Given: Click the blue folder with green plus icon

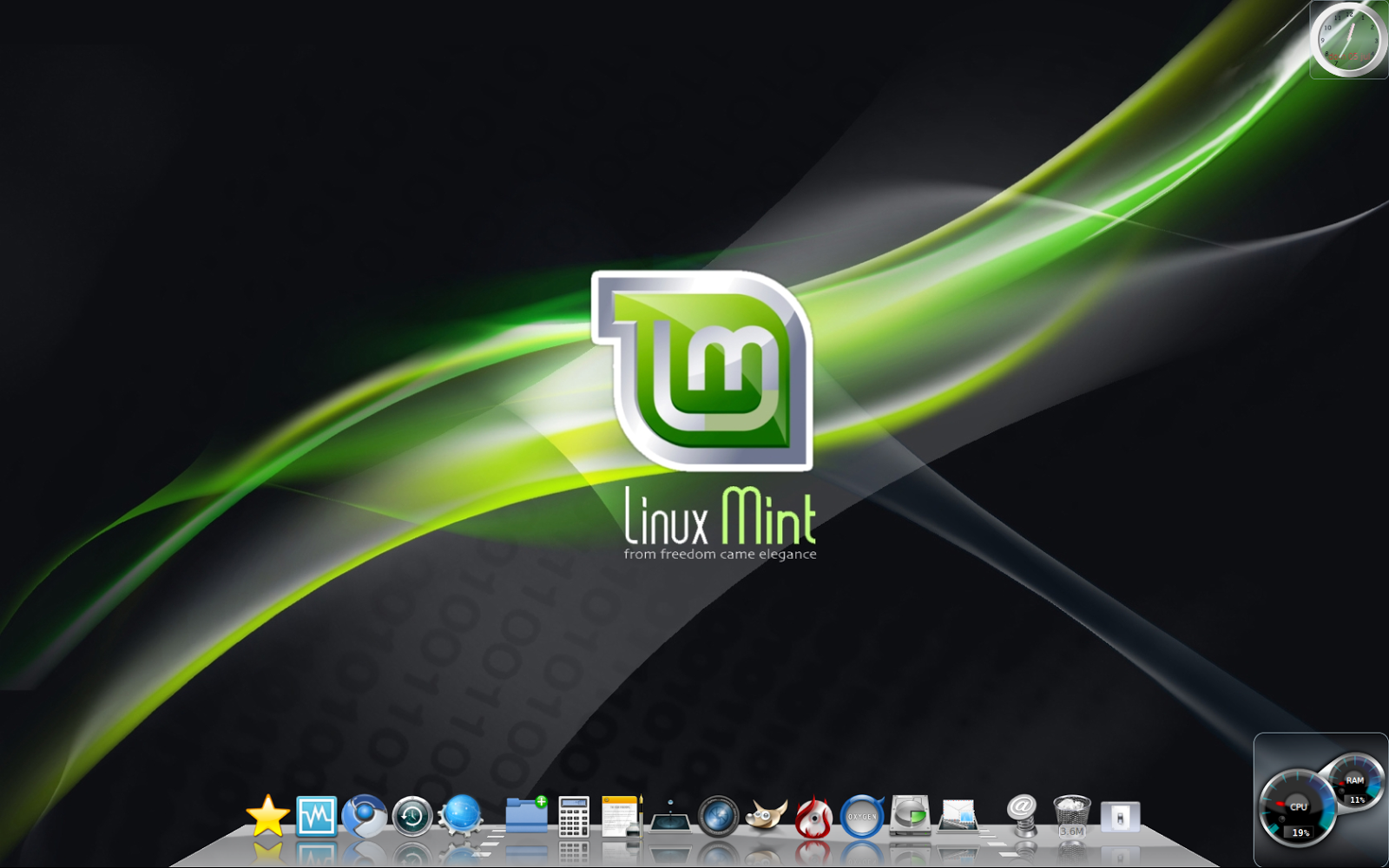Looking at the screenshot, I should click(526, 815).
